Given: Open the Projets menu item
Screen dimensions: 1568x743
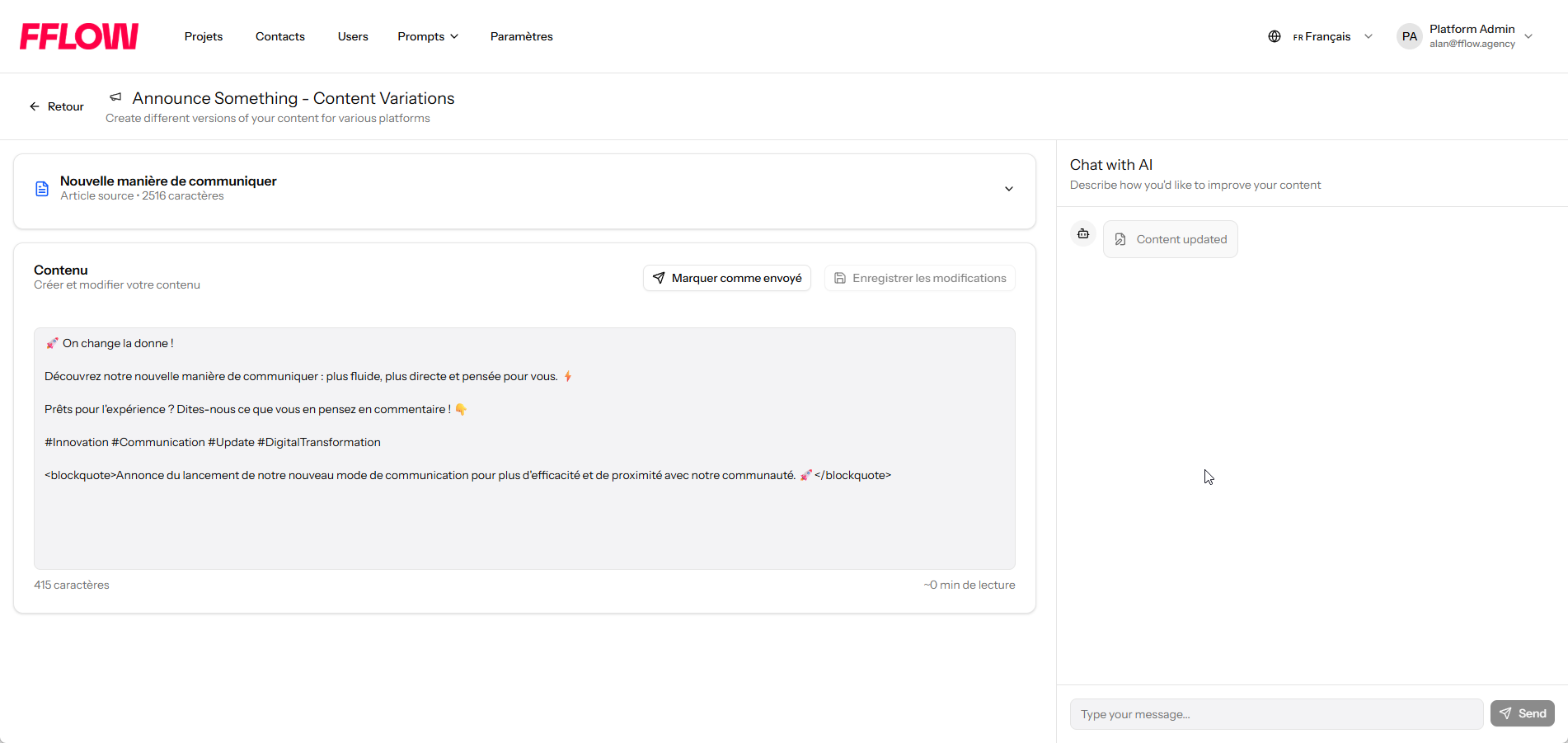Looking at the screenshot, I should coord(204,36).
